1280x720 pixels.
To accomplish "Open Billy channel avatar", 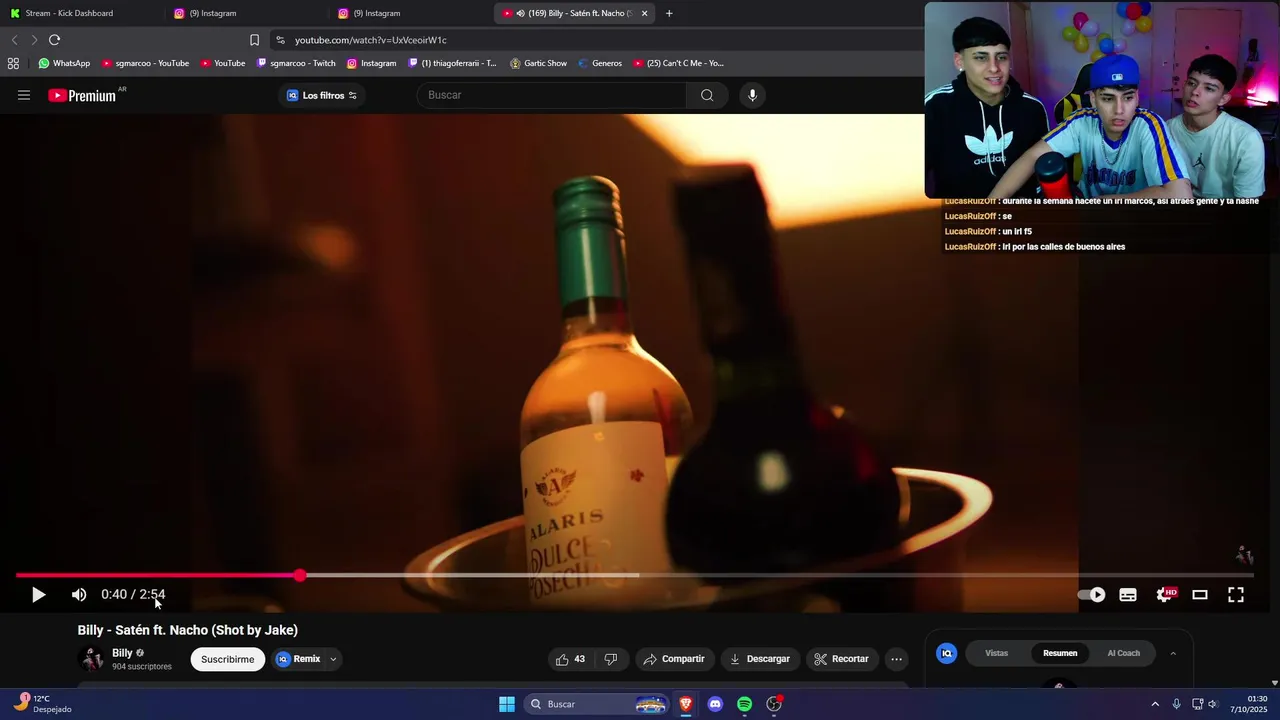I will (x=92, y=659).
